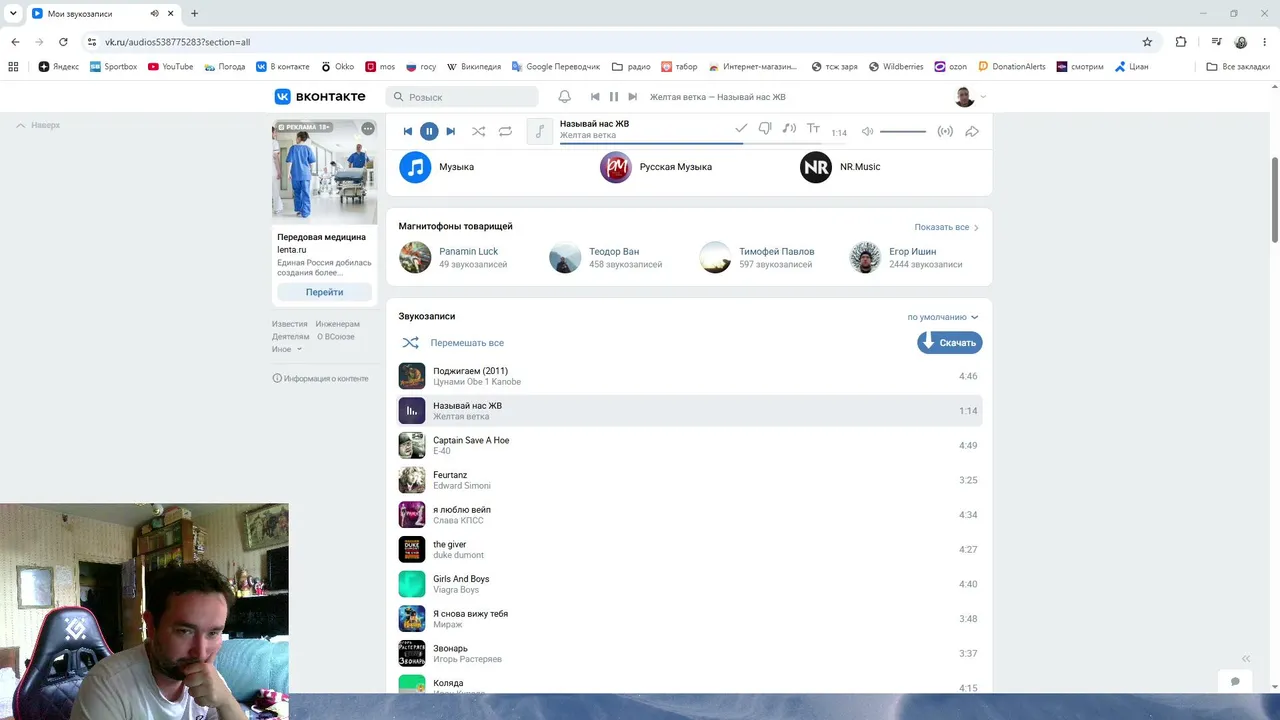Open the ВКонтакте logo home link
Screen dimensions: 1280x720
[x=322, y=97]
